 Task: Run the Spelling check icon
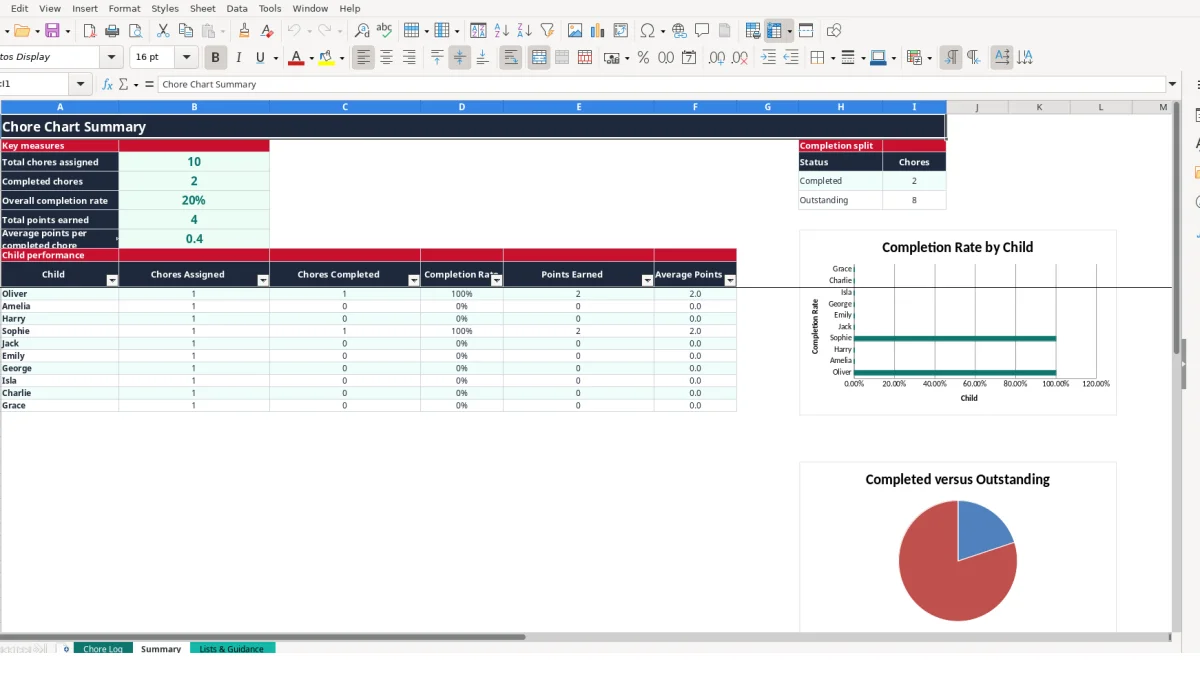383,31
